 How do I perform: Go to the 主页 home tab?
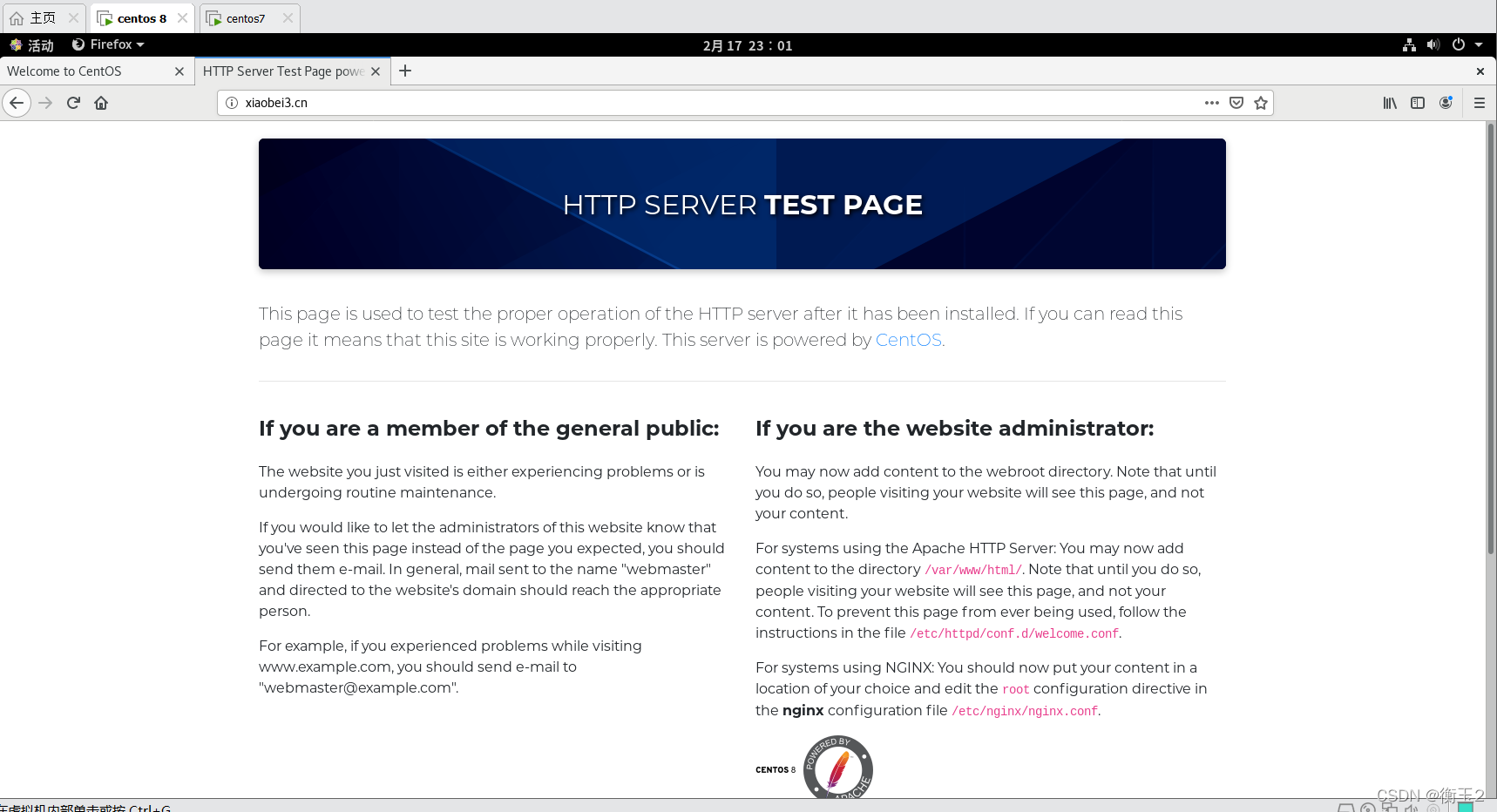(x=44, y=18)
